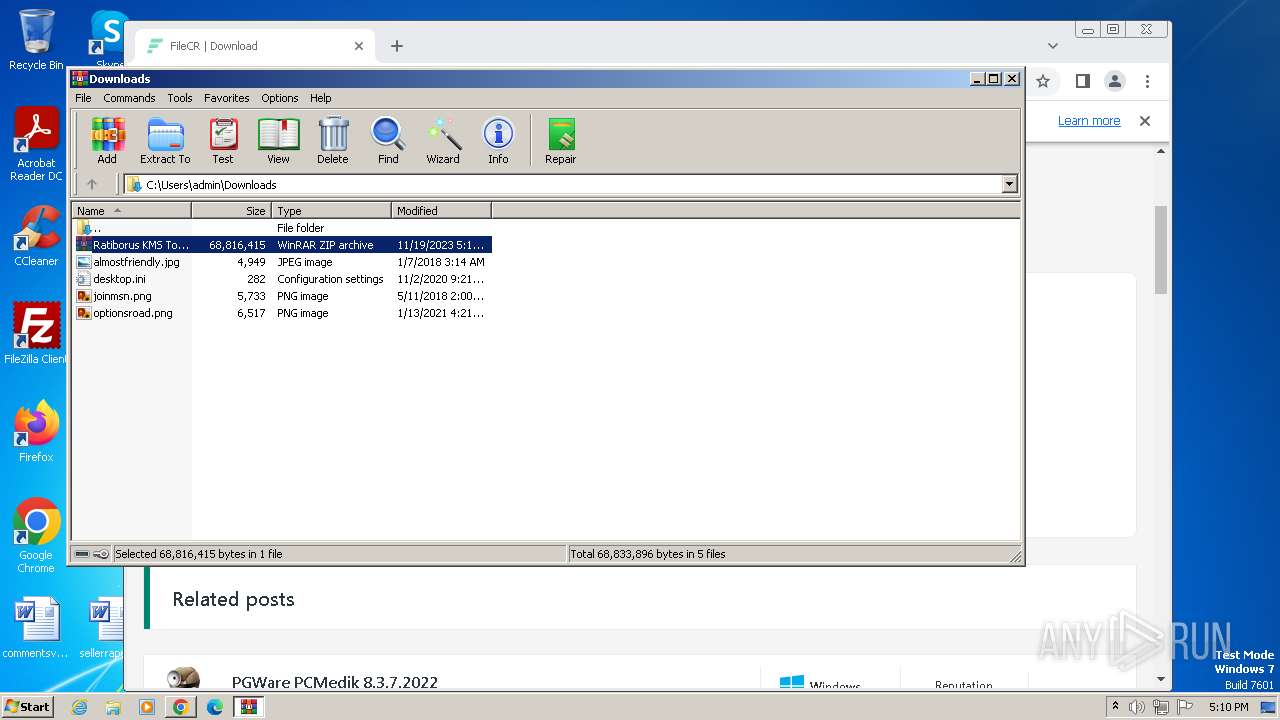Select joinmsn.png file

[282, 296]
